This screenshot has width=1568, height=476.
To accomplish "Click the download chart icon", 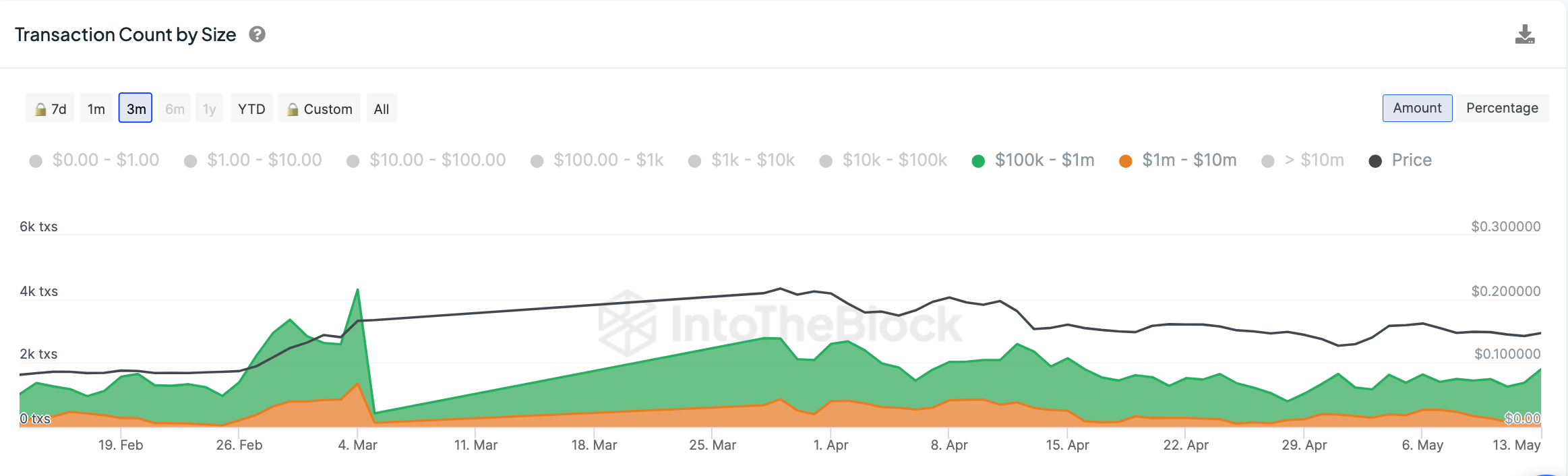I will click(1524, 35).
